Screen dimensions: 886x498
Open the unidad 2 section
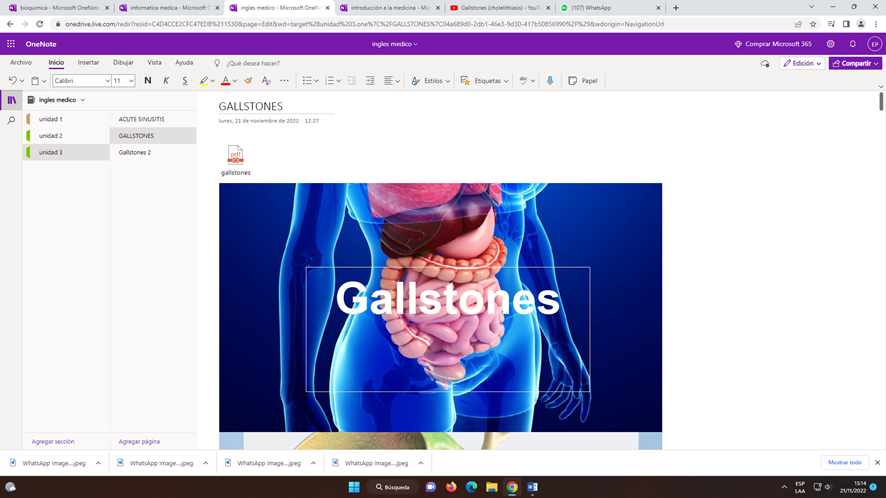pyautogui.click(x=66, y=136)
